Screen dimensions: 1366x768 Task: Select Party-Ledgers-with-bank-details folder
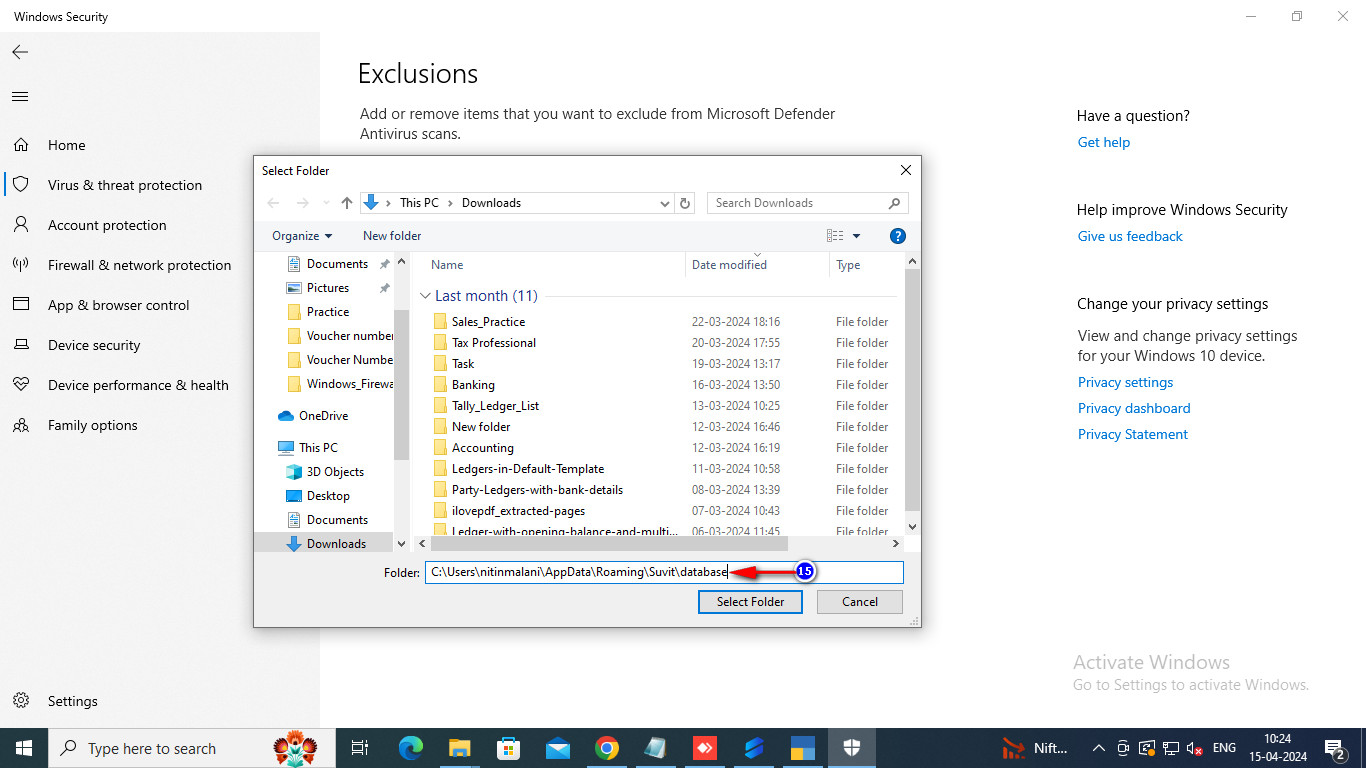tap(537, 490)
